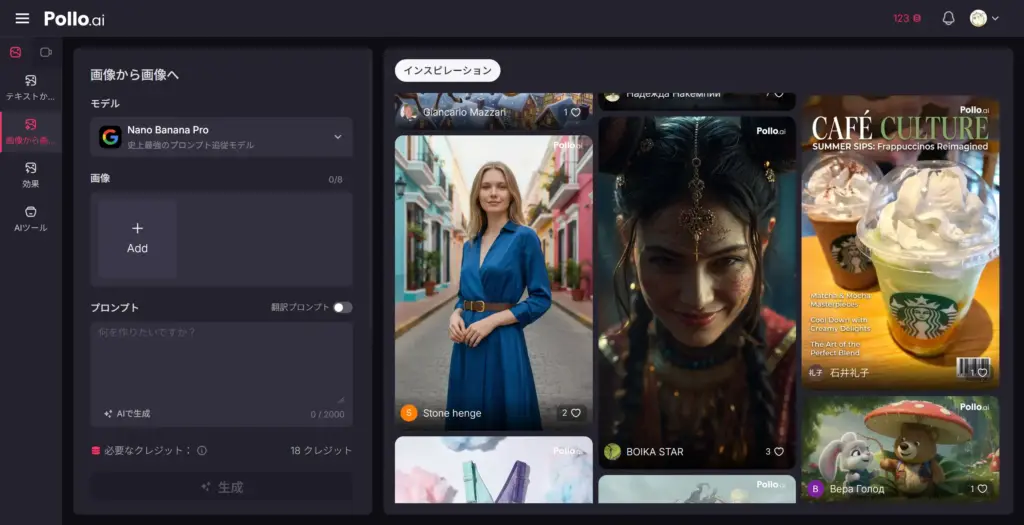Viewport: 1024px width, 525px height.
Task: Like the BOIKA STAR image with heart icon
Action: tap(779, 452)
